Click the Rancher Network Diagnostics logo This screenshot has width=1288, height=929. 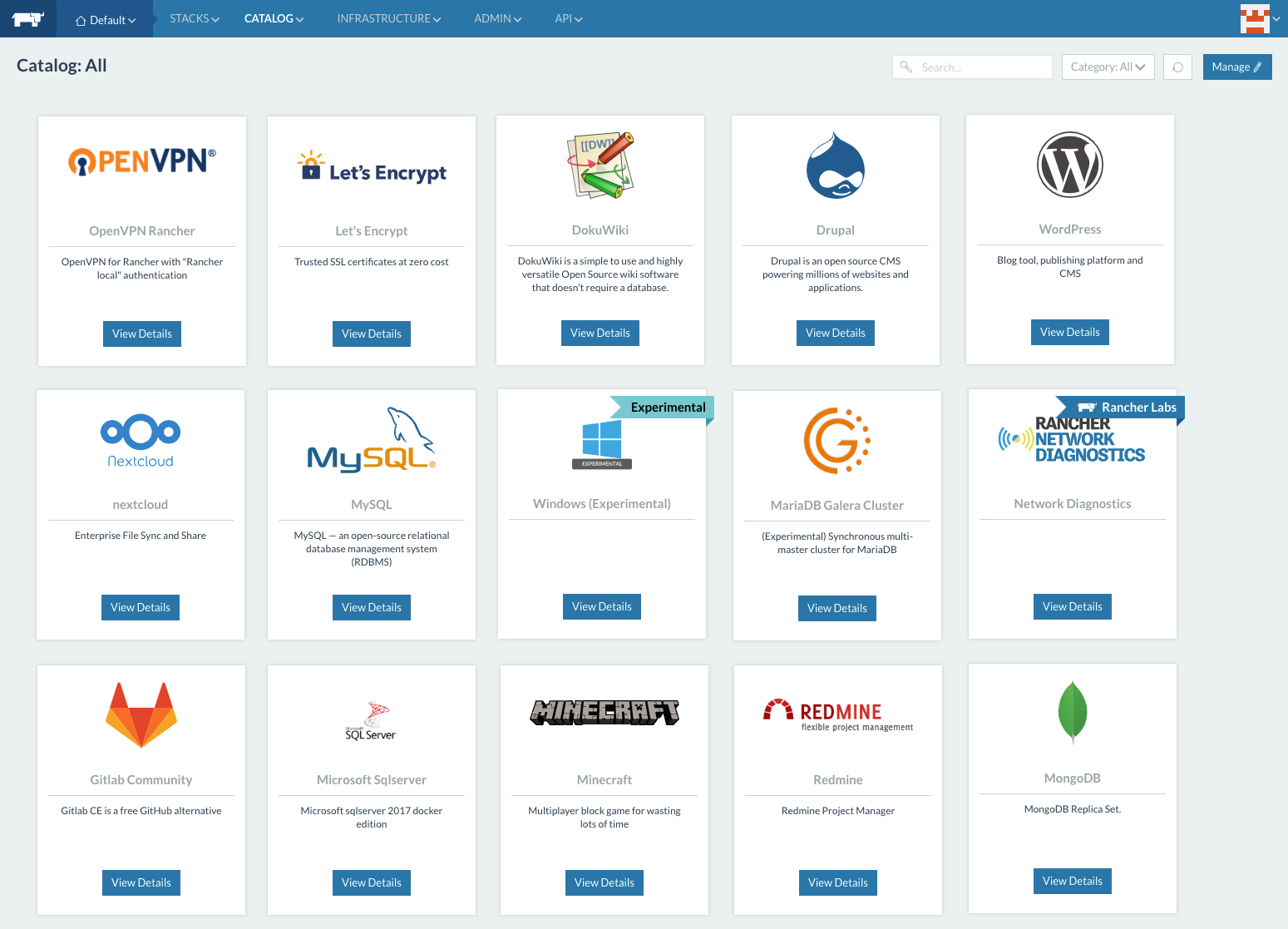click(1073, 439)
